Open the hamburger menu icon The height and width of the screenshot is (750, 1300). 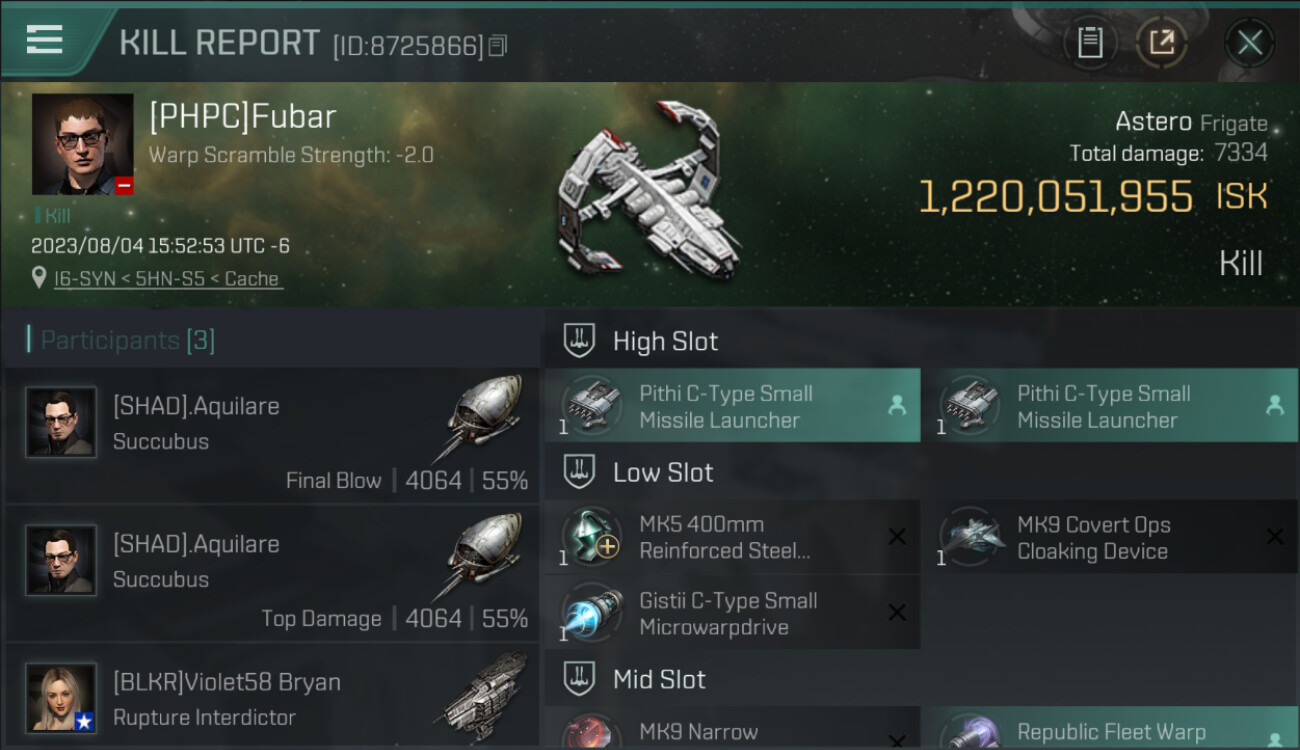point(45,40)
